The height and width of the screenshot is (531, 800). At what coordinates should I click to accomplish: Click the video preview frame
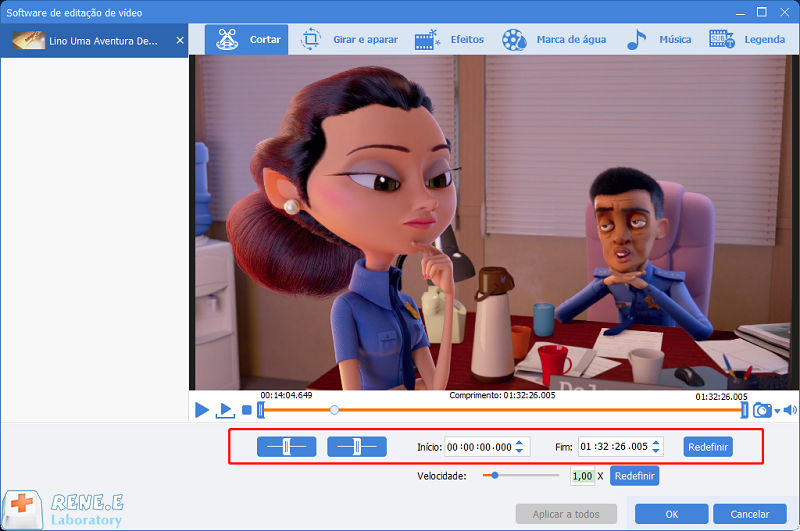point(493,222)
